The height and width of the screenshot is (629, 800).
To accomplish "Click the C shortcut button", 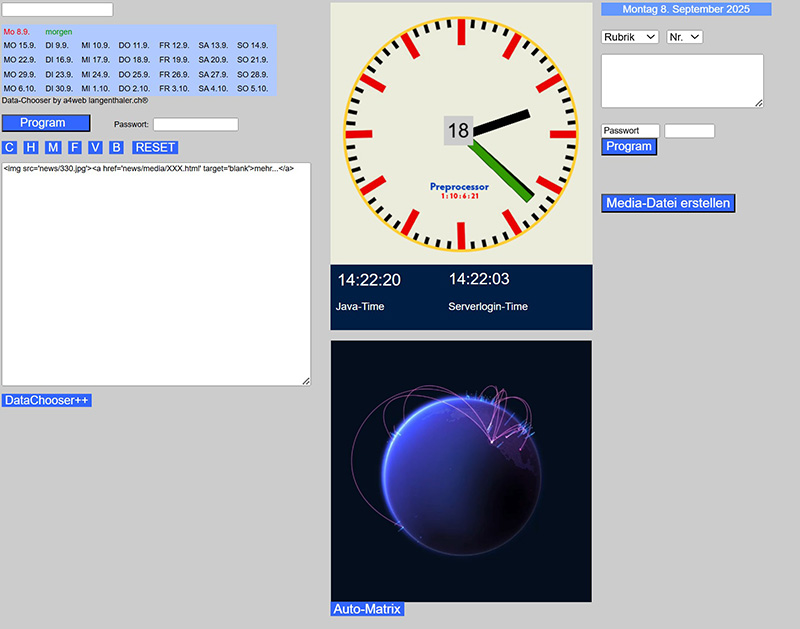I will (x=9, y=147).
